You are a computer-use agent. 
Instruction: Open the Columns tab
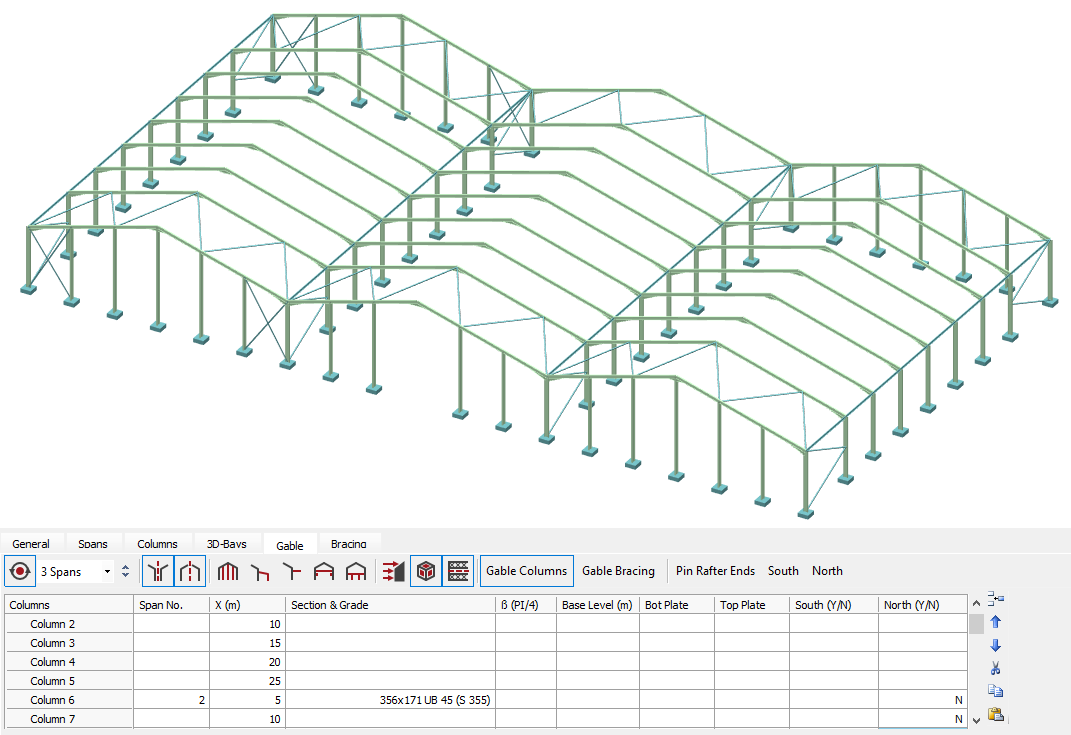pyautogui.click(x=157, y=544)
